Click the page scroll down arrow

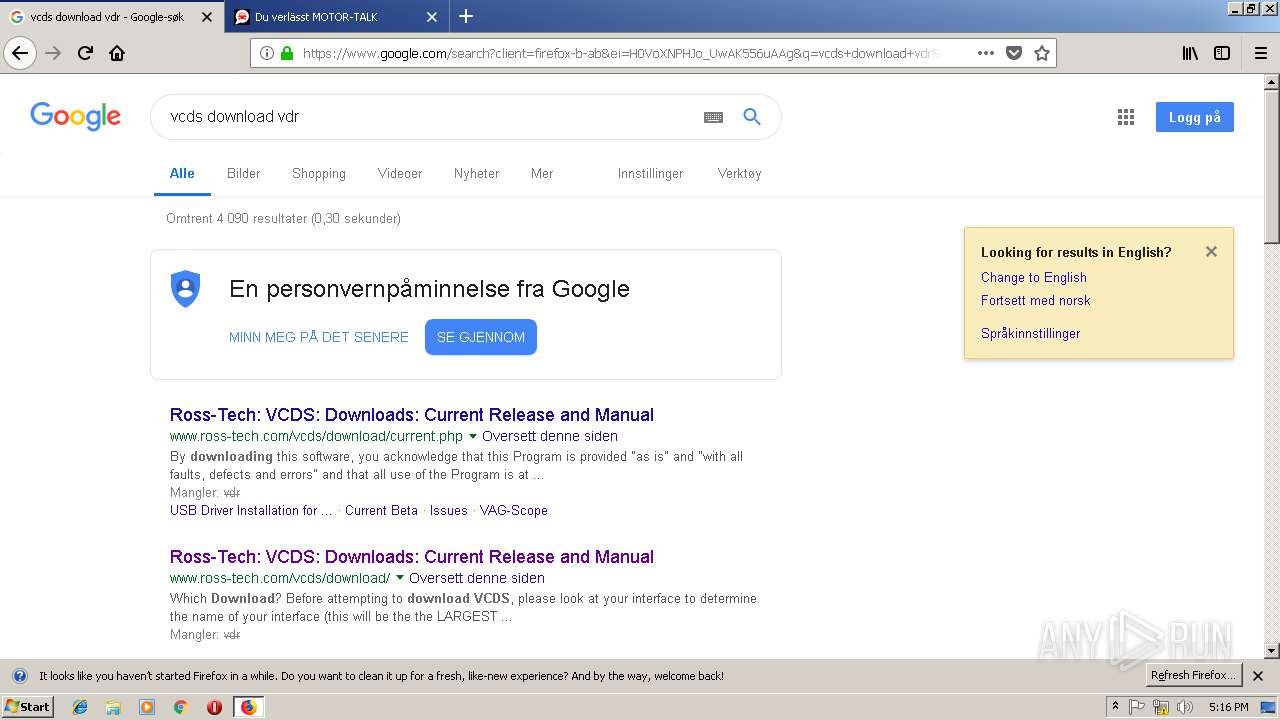pyautogui.click(x=1272, y=651)
